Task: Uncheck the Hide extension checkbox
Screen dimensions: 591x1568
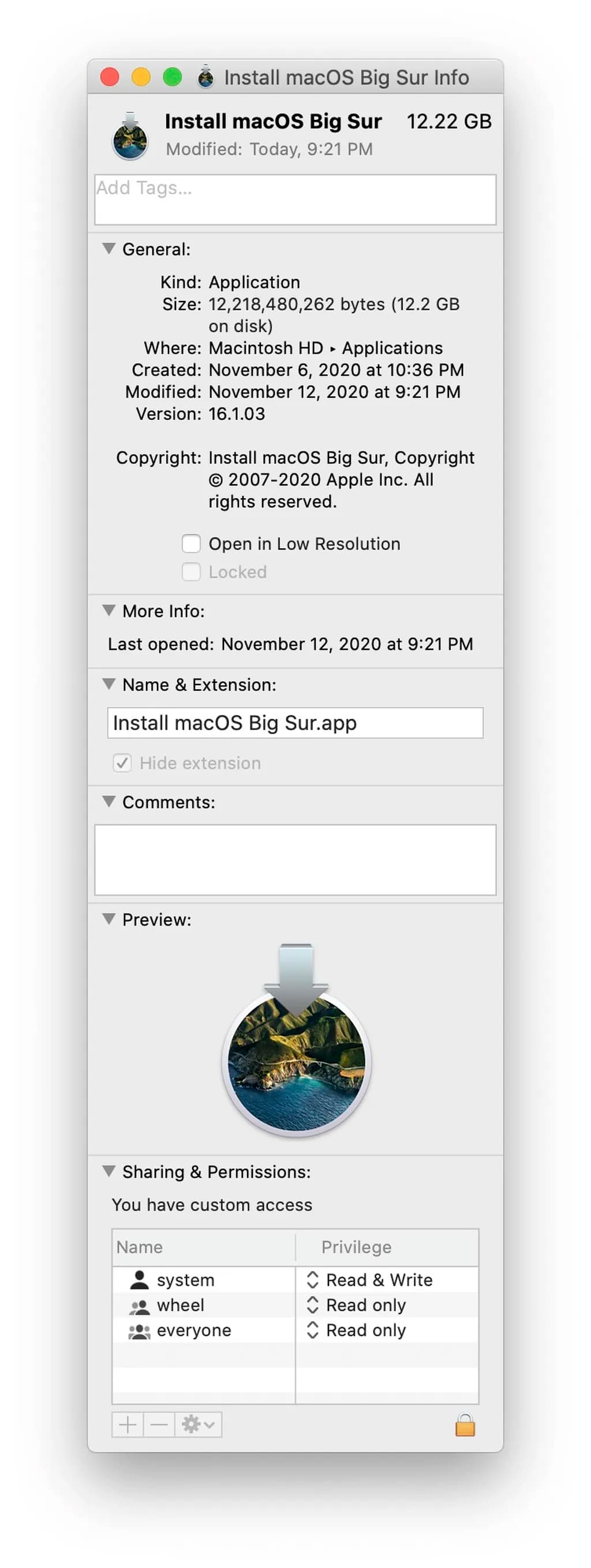Action: pyautogui.click(x=122, y=763)
